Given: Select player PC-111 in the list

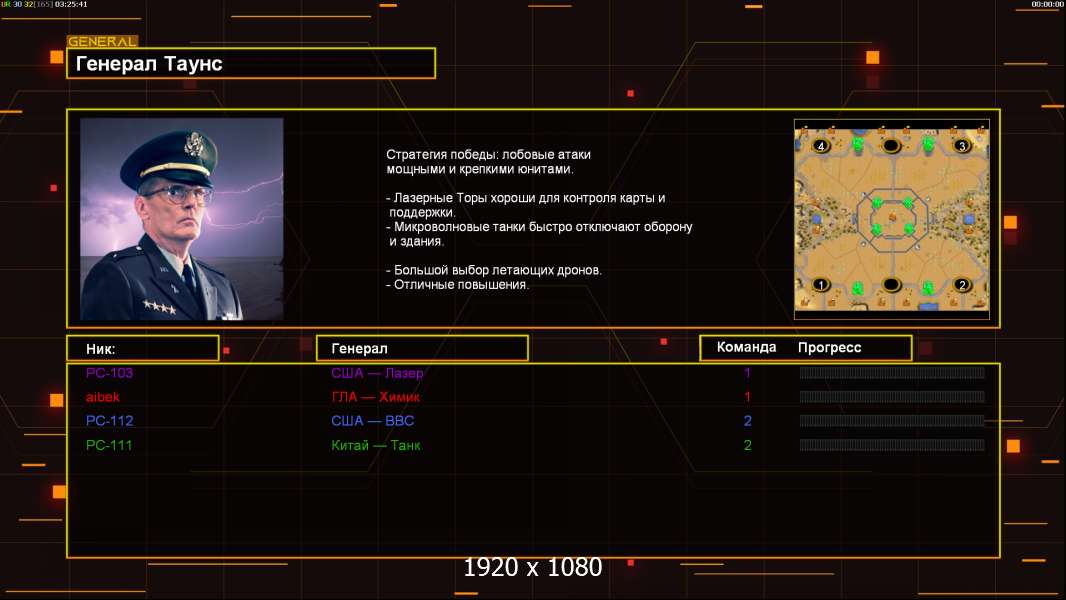Looking at the screenshot, I should 109,446.
